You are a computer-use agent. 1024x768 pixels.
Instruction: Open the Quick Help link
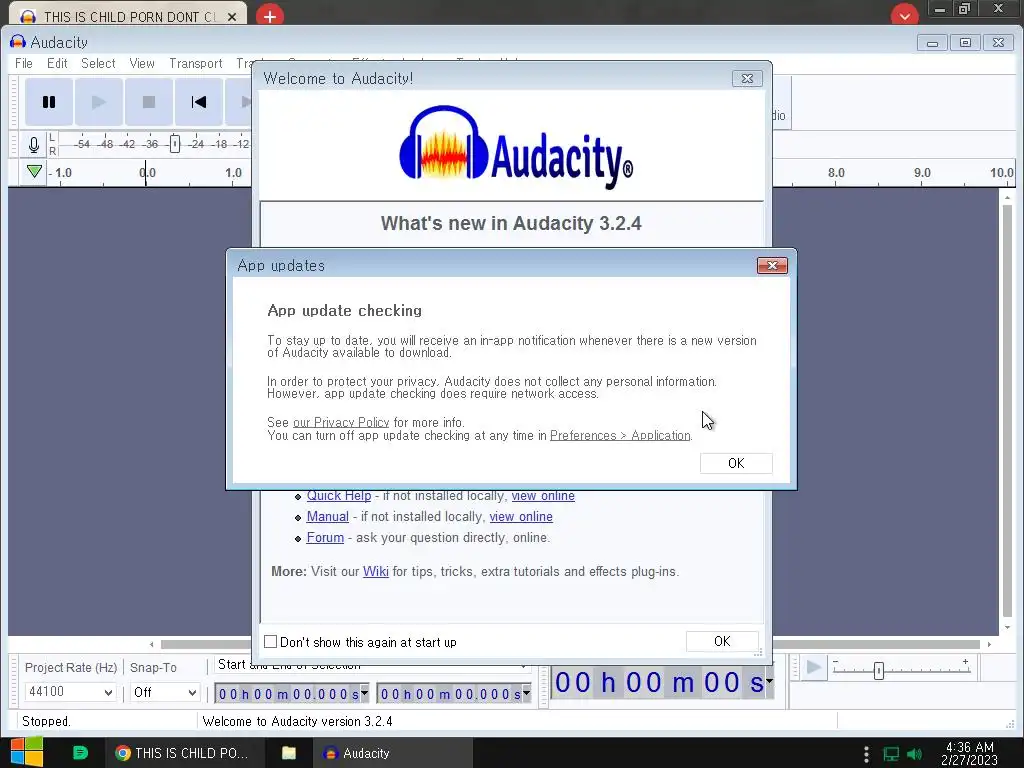[x=339, y=496]
